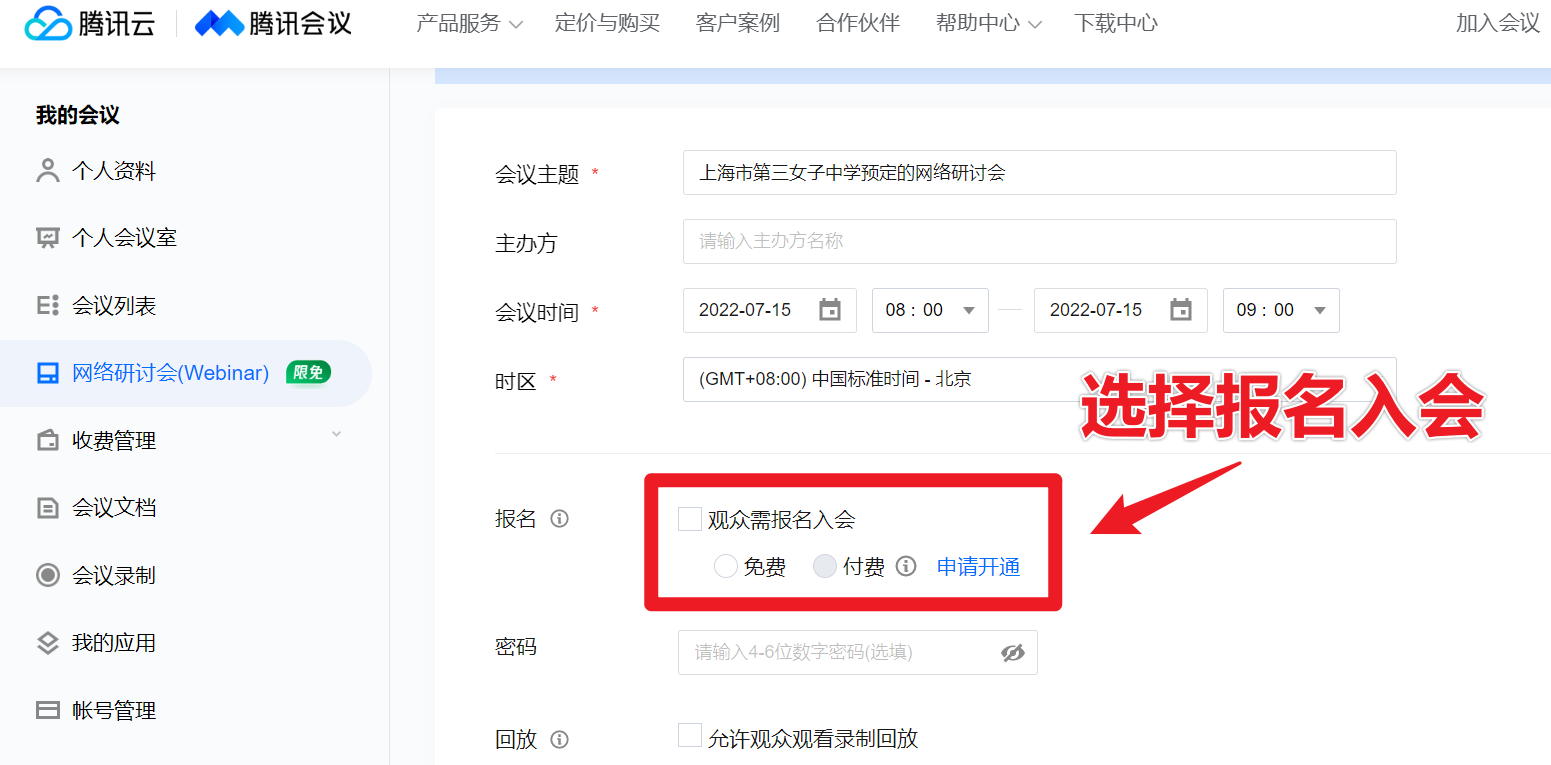This screenshot has width=1551, height=765.
Task: Go to 帐号管理 in the sidebar
Action: [114, 711]
